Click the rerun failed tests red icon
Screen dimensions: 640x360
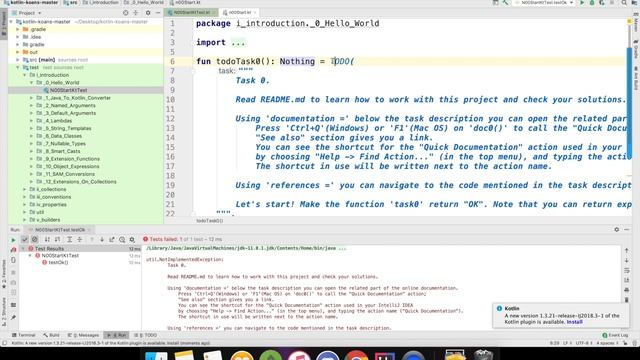[13, 249]
